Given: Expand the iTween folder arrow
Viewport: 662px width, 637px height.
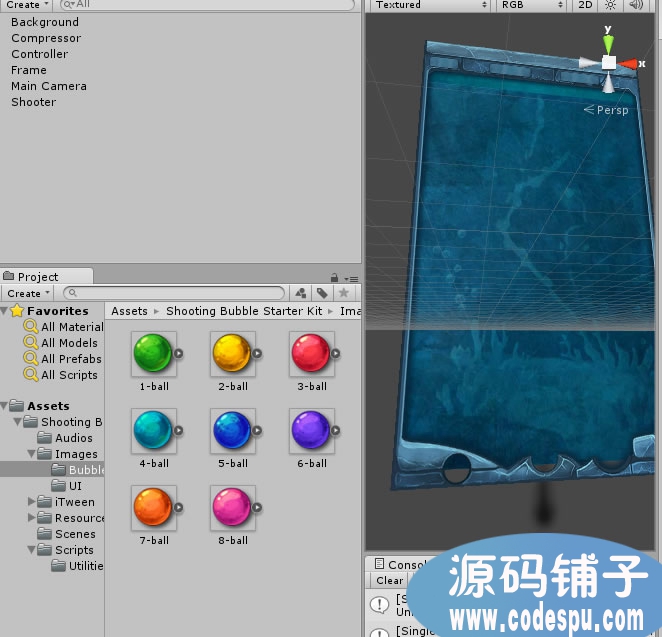Looking at the screenshot, I should coord(32,501).
